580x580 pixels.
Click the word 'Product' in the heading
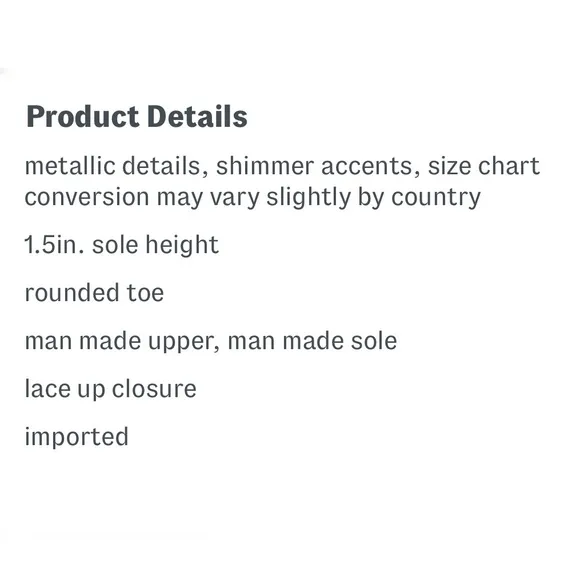click(82, 117)
